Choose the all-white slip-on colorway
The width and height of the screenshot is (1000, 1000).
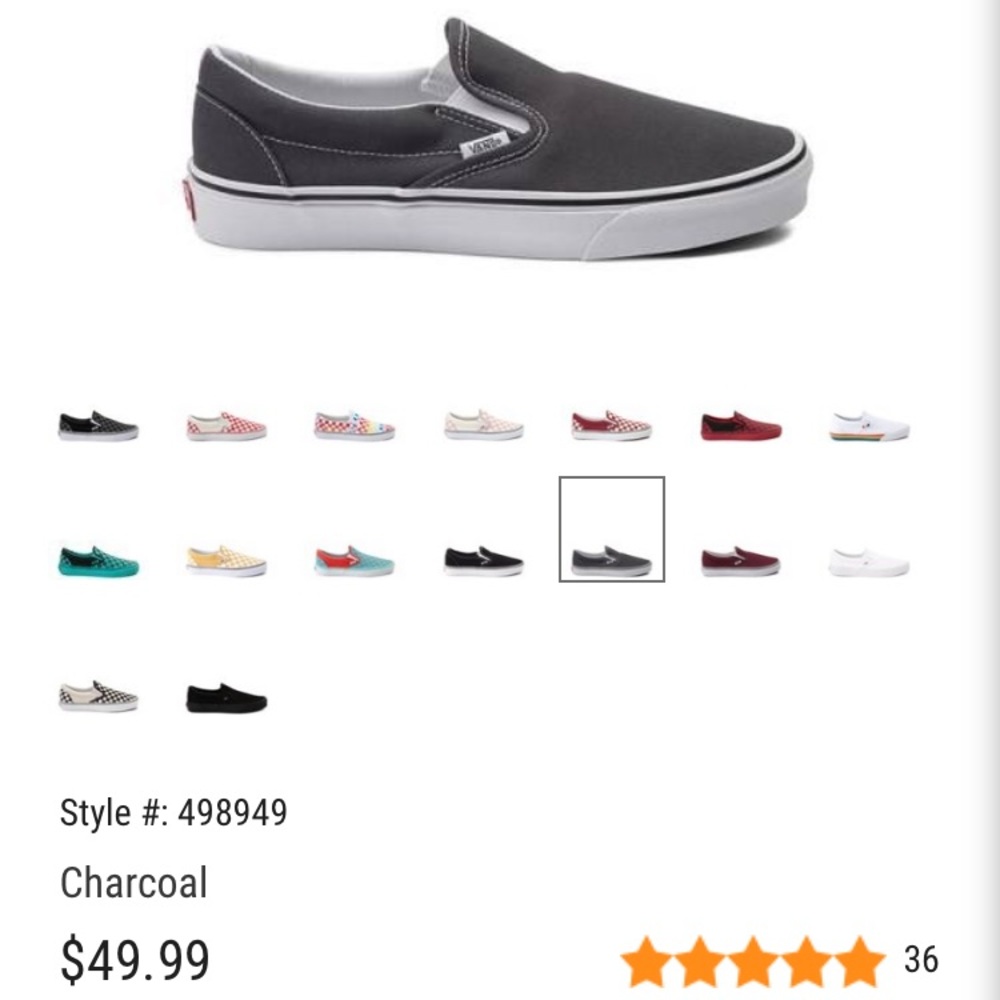tap(868, 560)
